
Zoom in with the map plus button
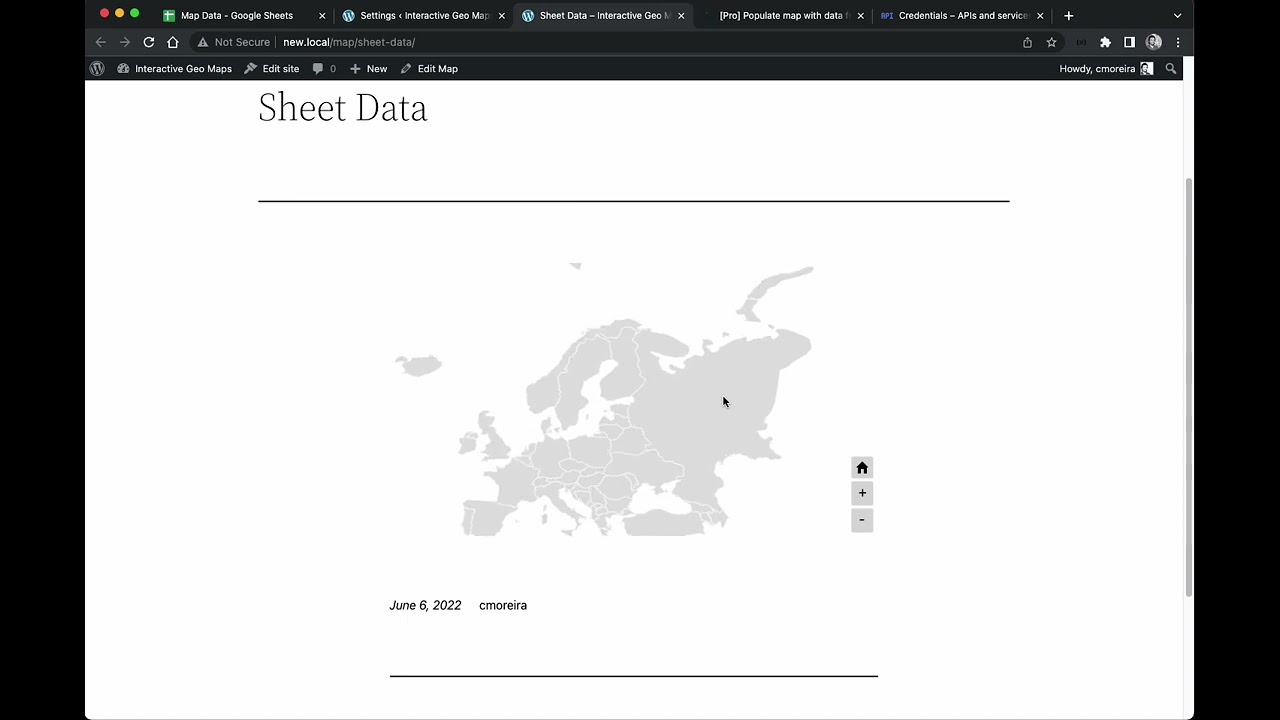[x=862, y=493]
